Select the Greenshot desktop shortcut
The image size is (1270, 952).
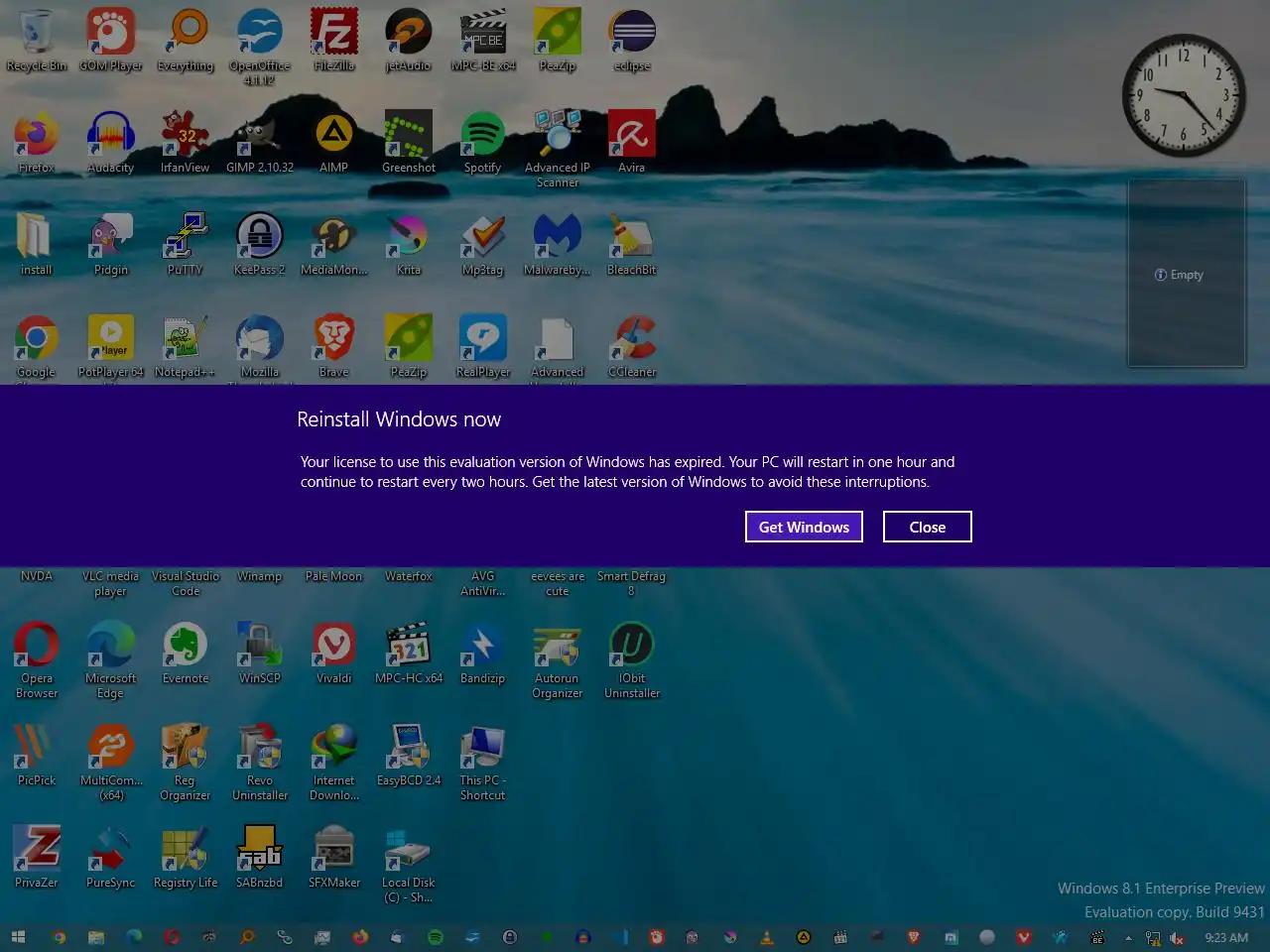click(409, 142)
